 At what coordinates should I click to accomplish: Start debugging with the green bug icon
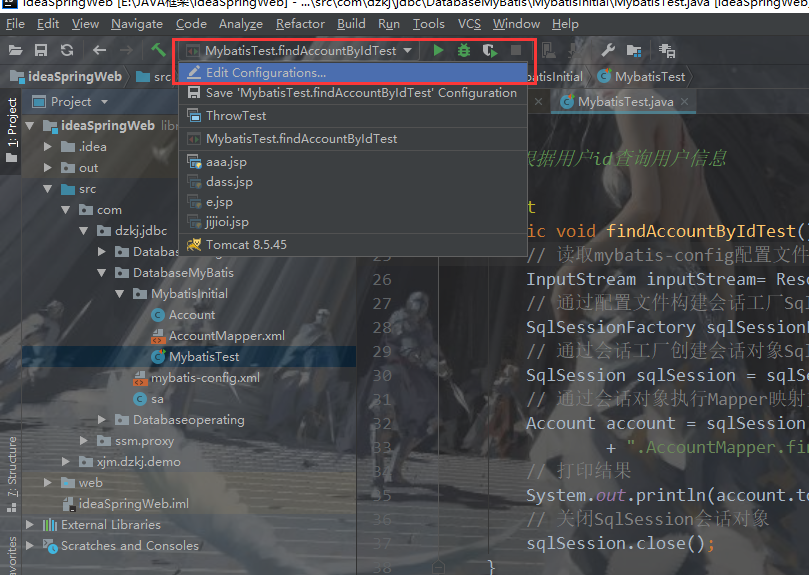tap(464, 51)
